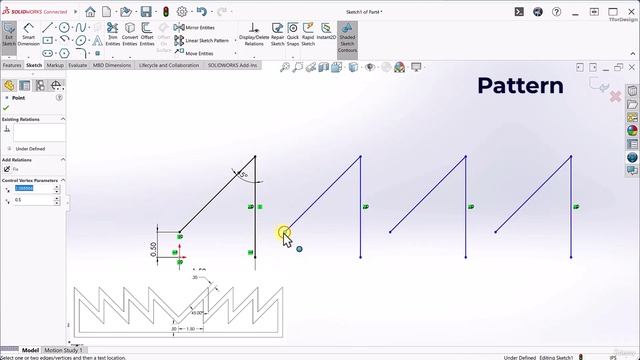The image size is (640, 360).
Task: Select the Circle sketch tool
Action: pos(64,27)
